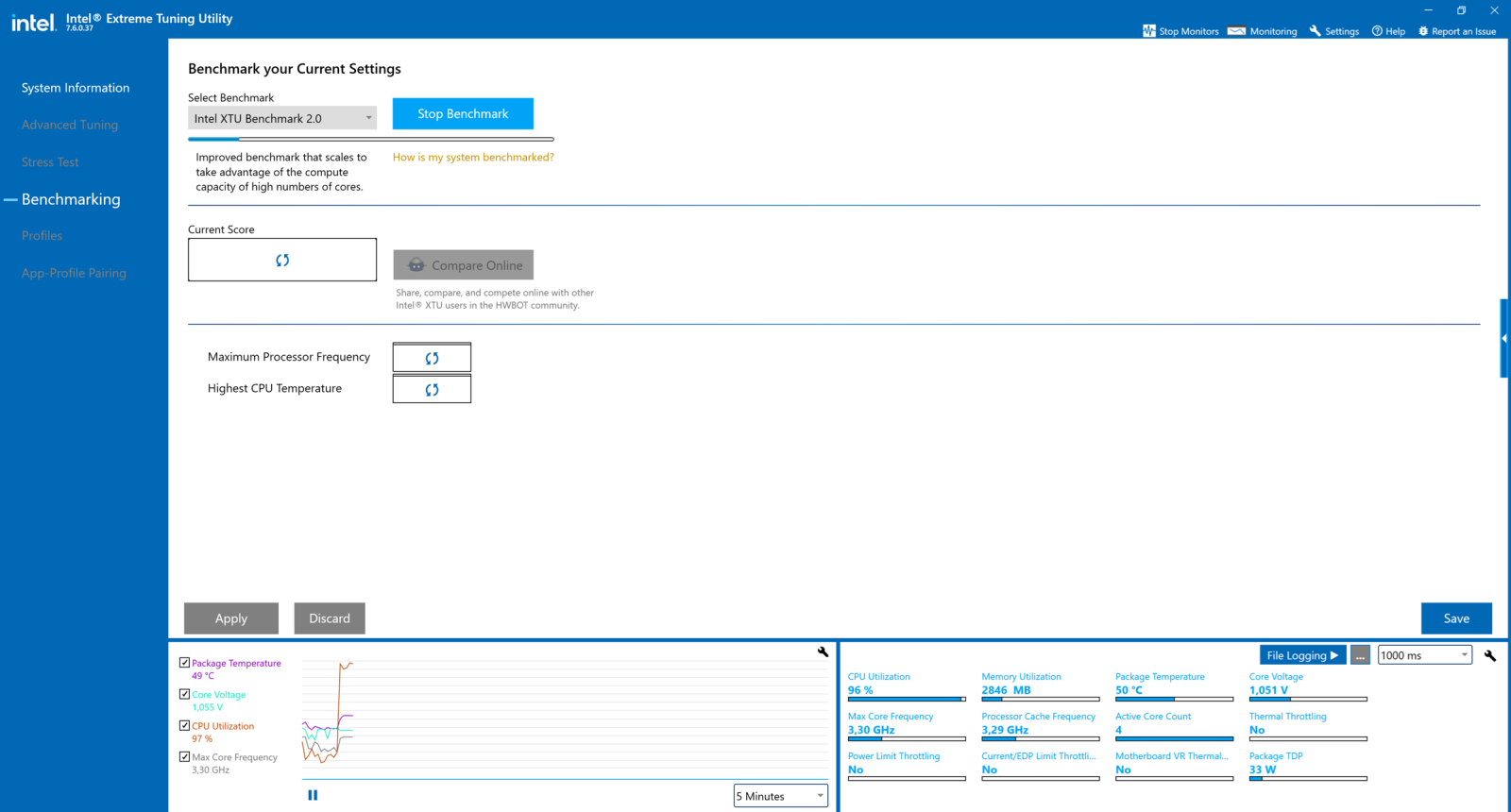
Task: Click Maximum Processor Frequency refresh spinner
Action: tap(432, 358)
